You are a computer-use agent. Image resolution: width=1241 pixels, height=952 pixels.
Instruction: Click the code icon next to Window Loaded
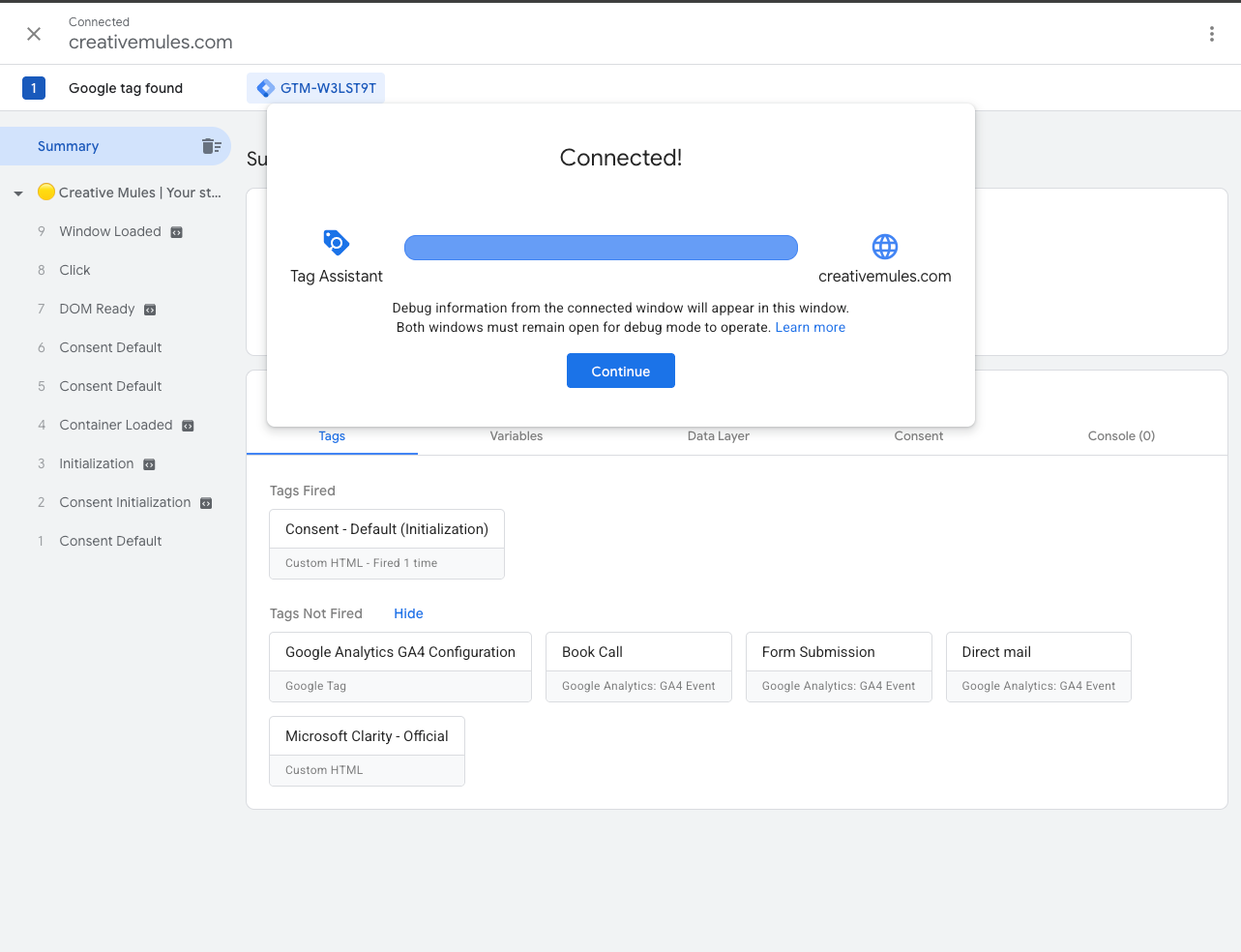(177, 232)
